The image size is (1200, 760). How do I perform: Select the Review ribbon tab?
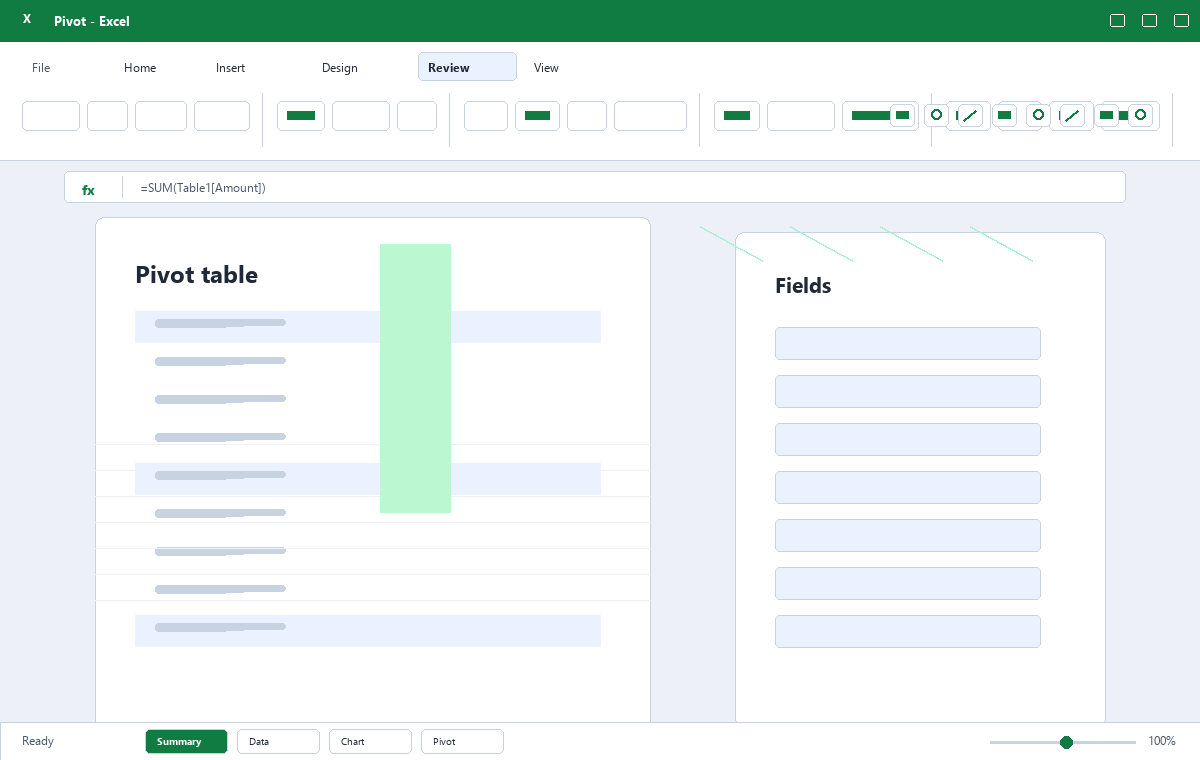pos(467,67)
